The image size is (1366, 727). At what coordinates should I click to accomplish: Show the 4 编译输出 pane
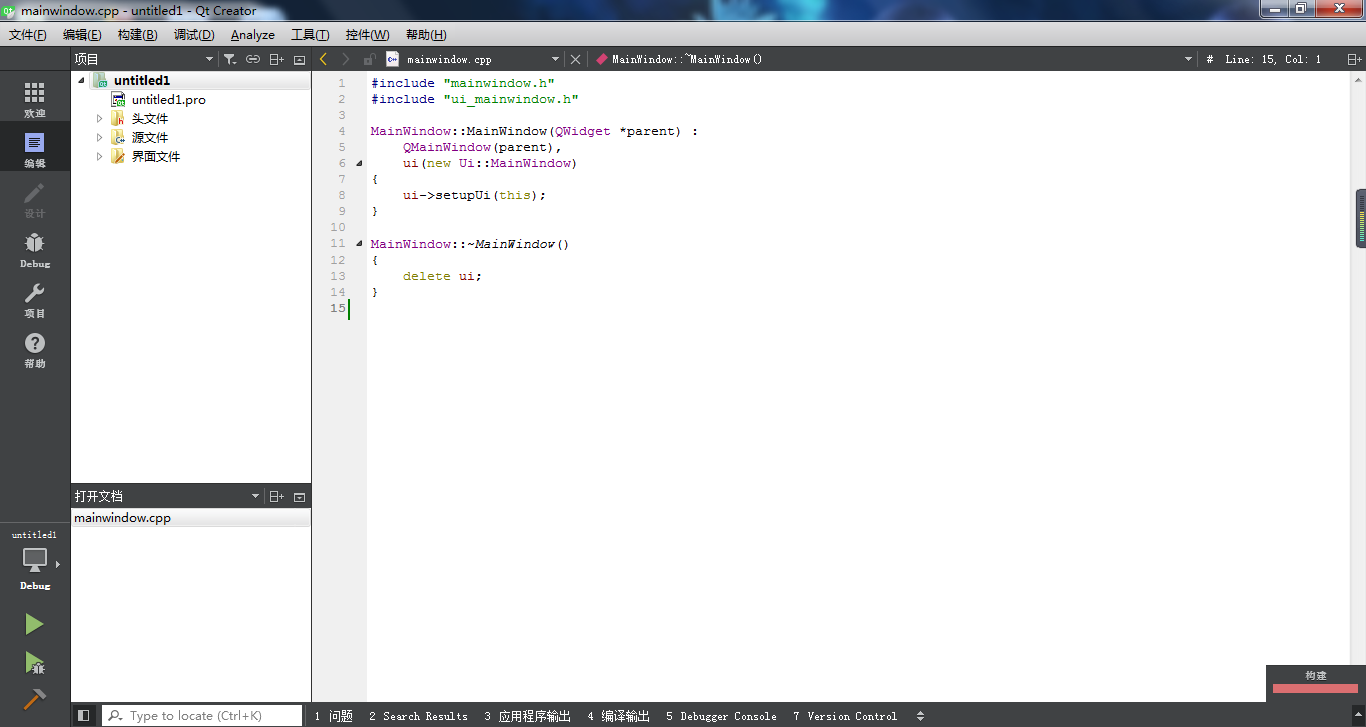(618, 716)
